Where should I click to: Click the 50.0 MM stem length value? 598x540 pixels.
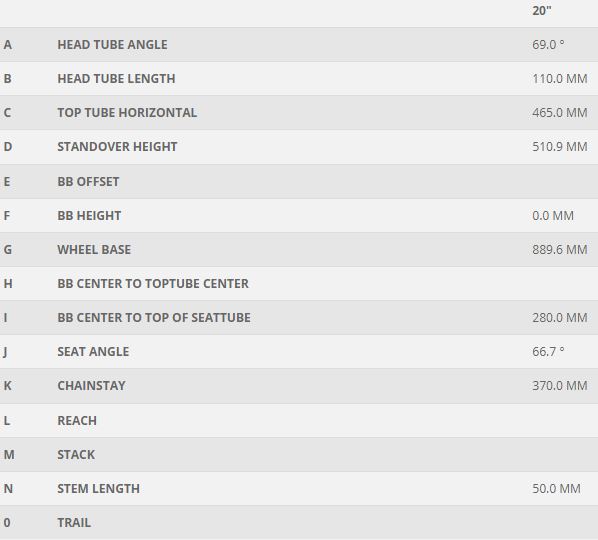tap(556, 489)
